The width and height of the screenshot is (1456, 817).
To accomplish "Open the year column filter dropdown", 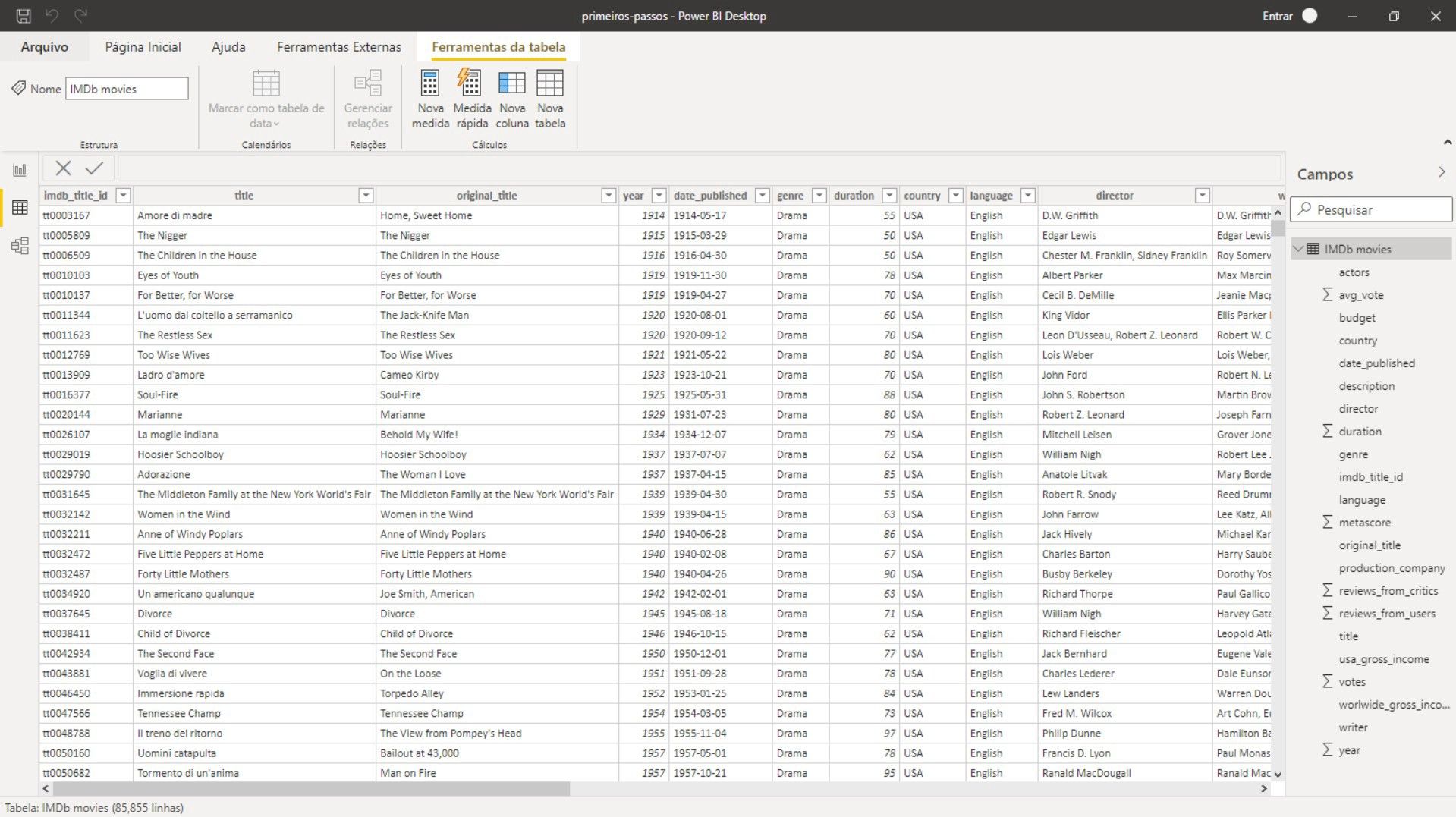I will pyautogui.click(x=659, y=196).
